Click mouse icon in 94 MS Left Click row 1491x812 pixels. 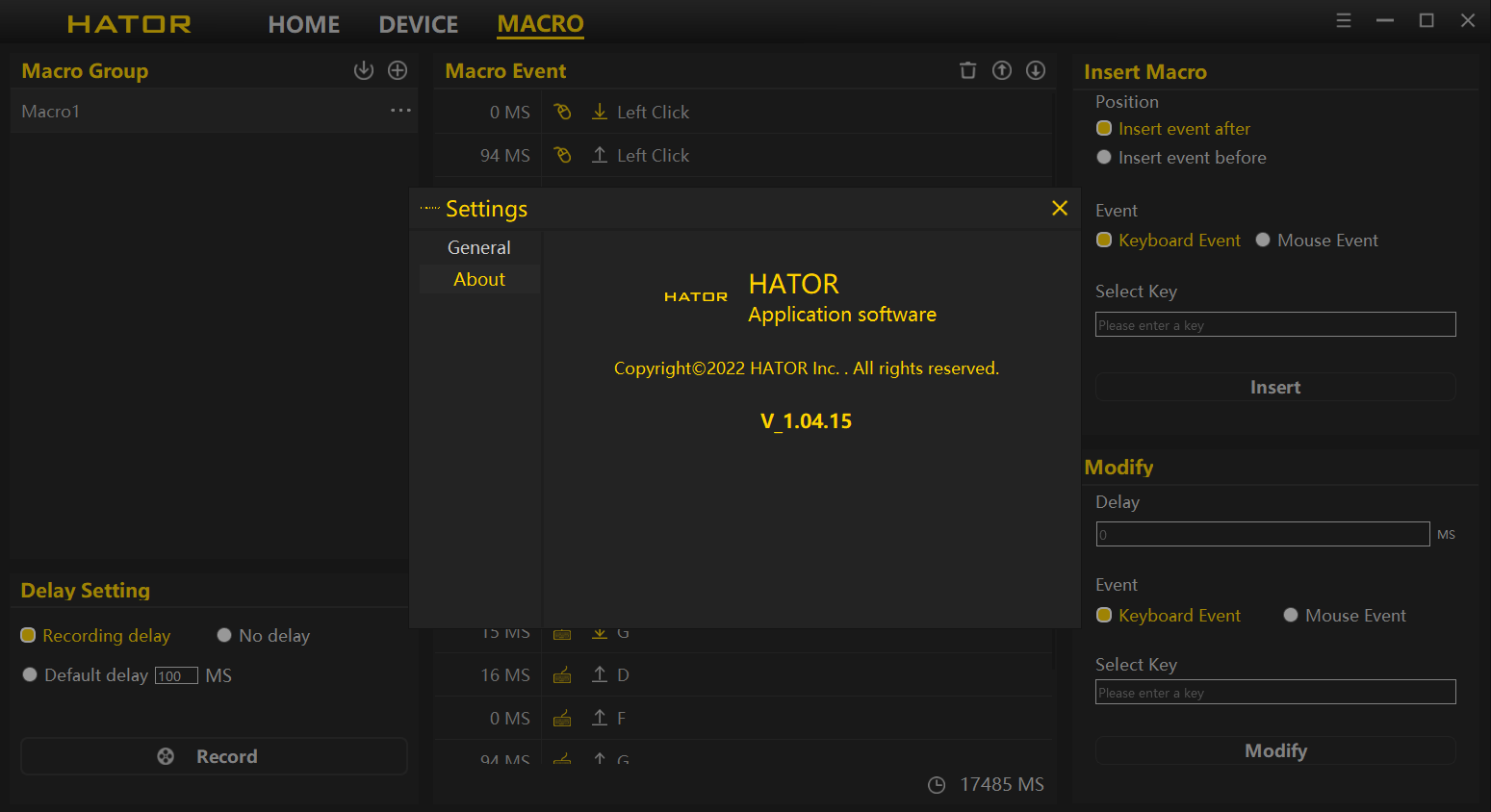click(x=563, y=155)
